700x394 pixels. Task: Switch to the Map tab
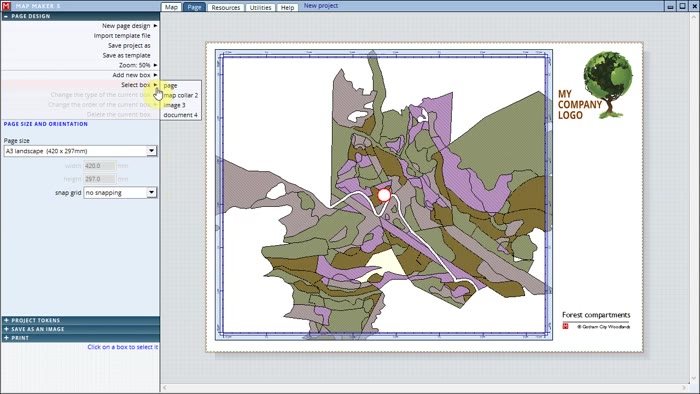(x=171, y=7)
